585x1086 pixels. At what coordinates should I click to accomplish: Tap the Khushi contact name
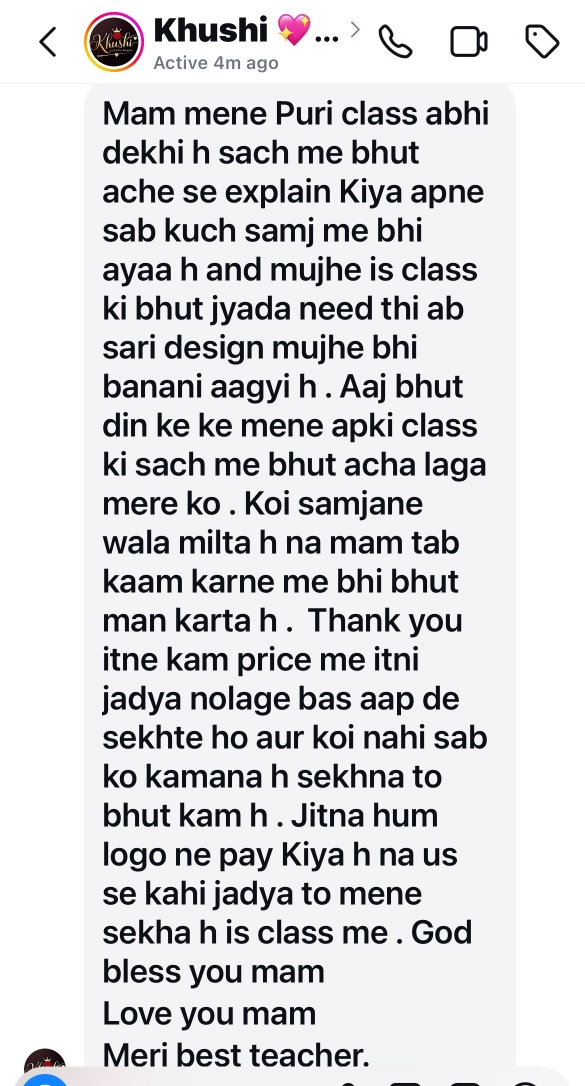coord(210,30)
